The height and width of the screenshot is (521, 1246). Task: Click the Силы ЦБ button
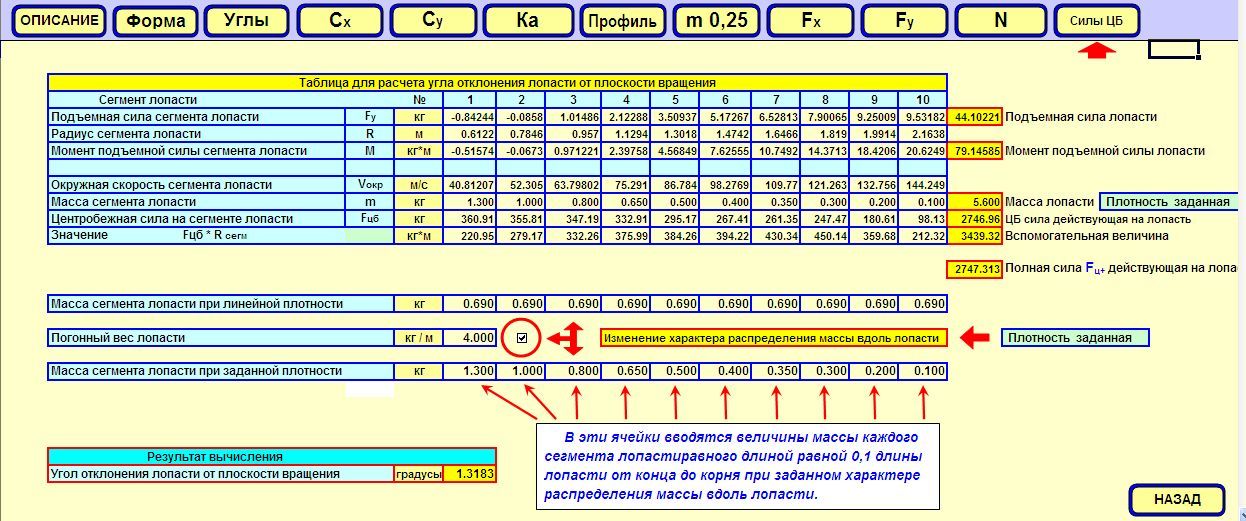[1097, 21]
